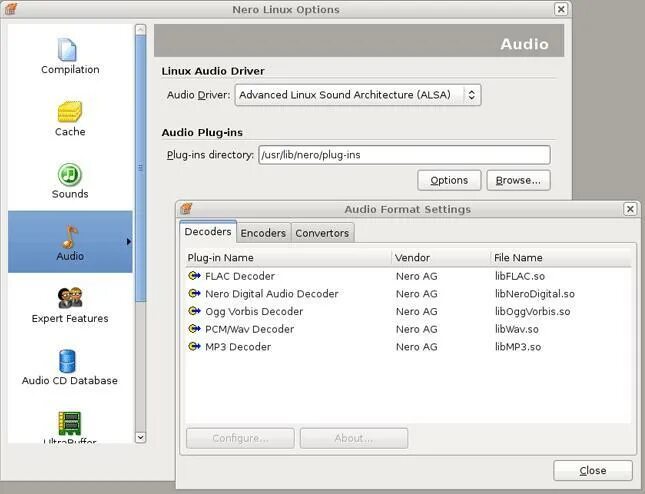Open the Audio Driver dropdown
Viewport: 645px width, 494px height.
pyautogui.click(x=358, y=95)
